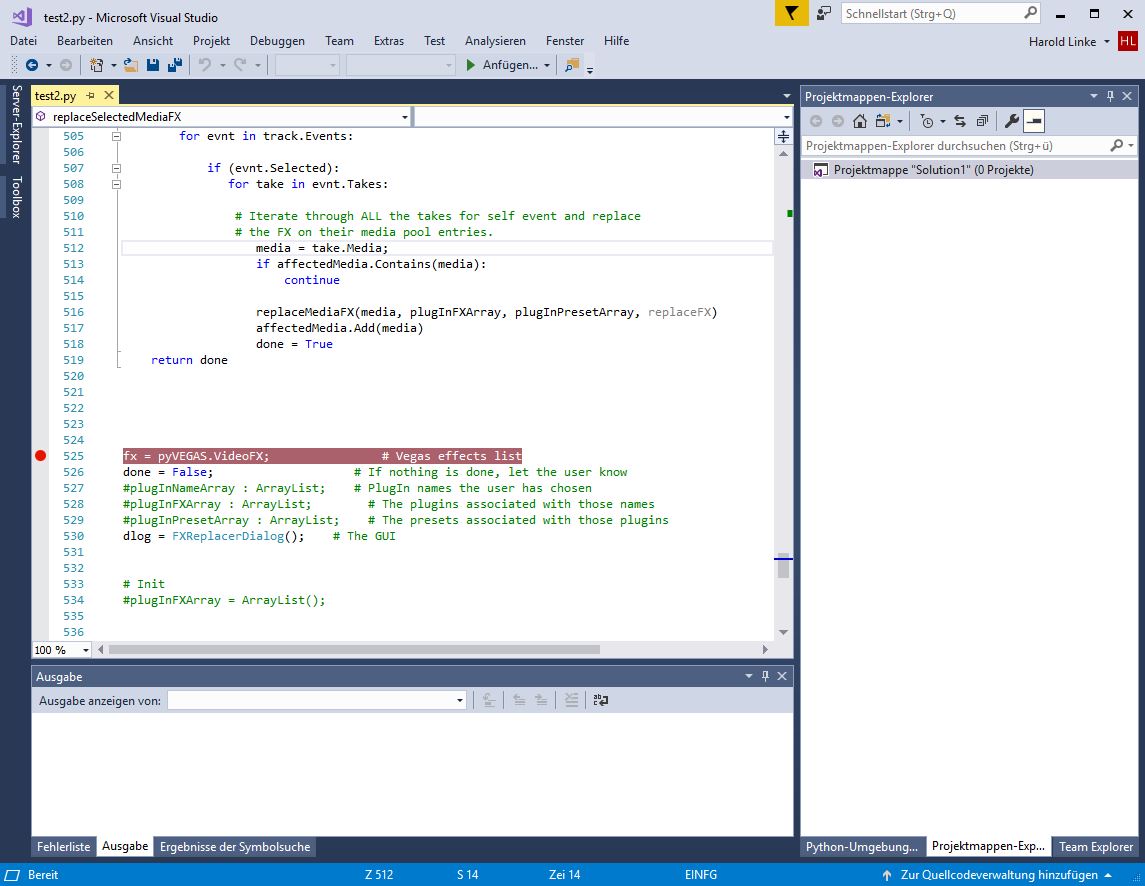
Task: Click the Save All toolbar icon
Action: pos(174,65)
